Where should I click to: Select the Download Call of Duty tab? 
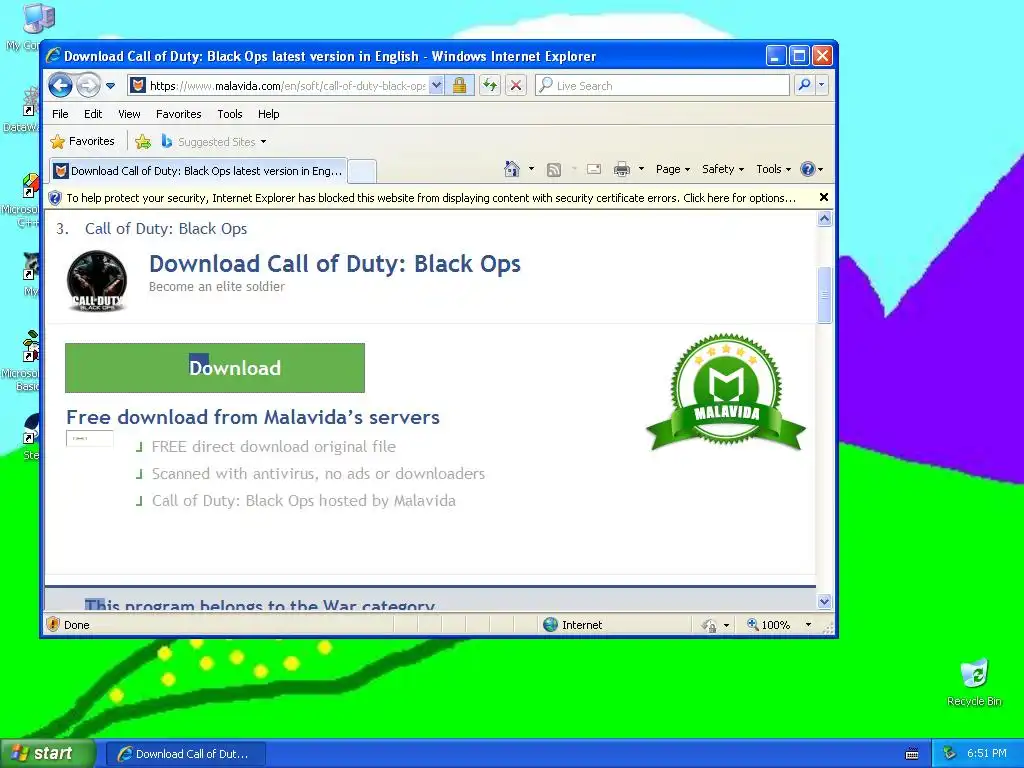[198, 170]
